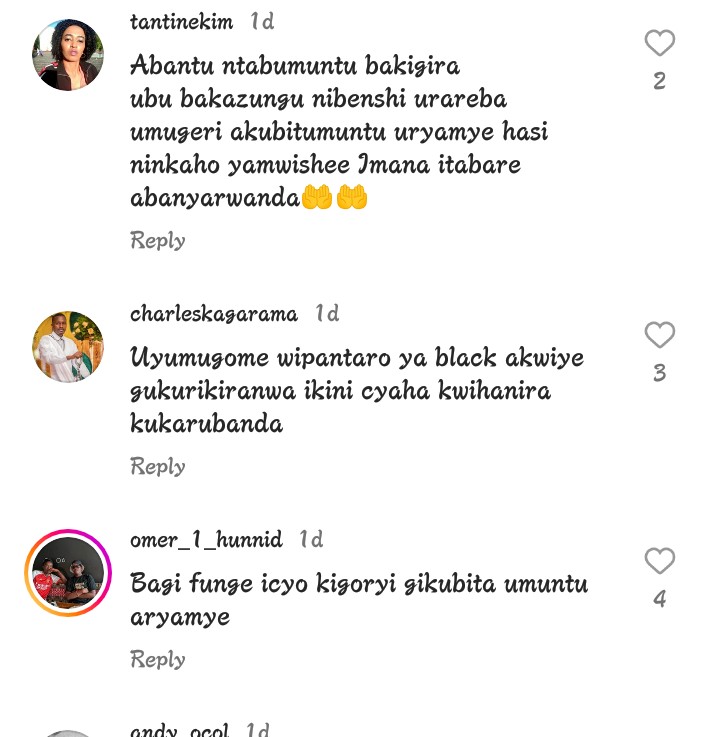Like tantinekim's comment with the heart icon

659,43
